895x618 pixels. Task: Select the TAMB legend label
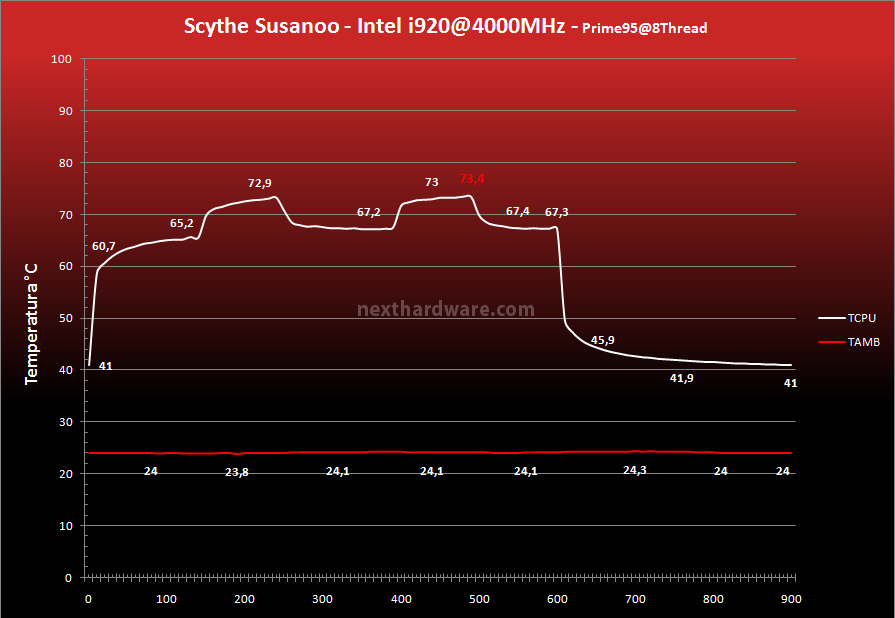pyautogui.click(x=864, y=342)
